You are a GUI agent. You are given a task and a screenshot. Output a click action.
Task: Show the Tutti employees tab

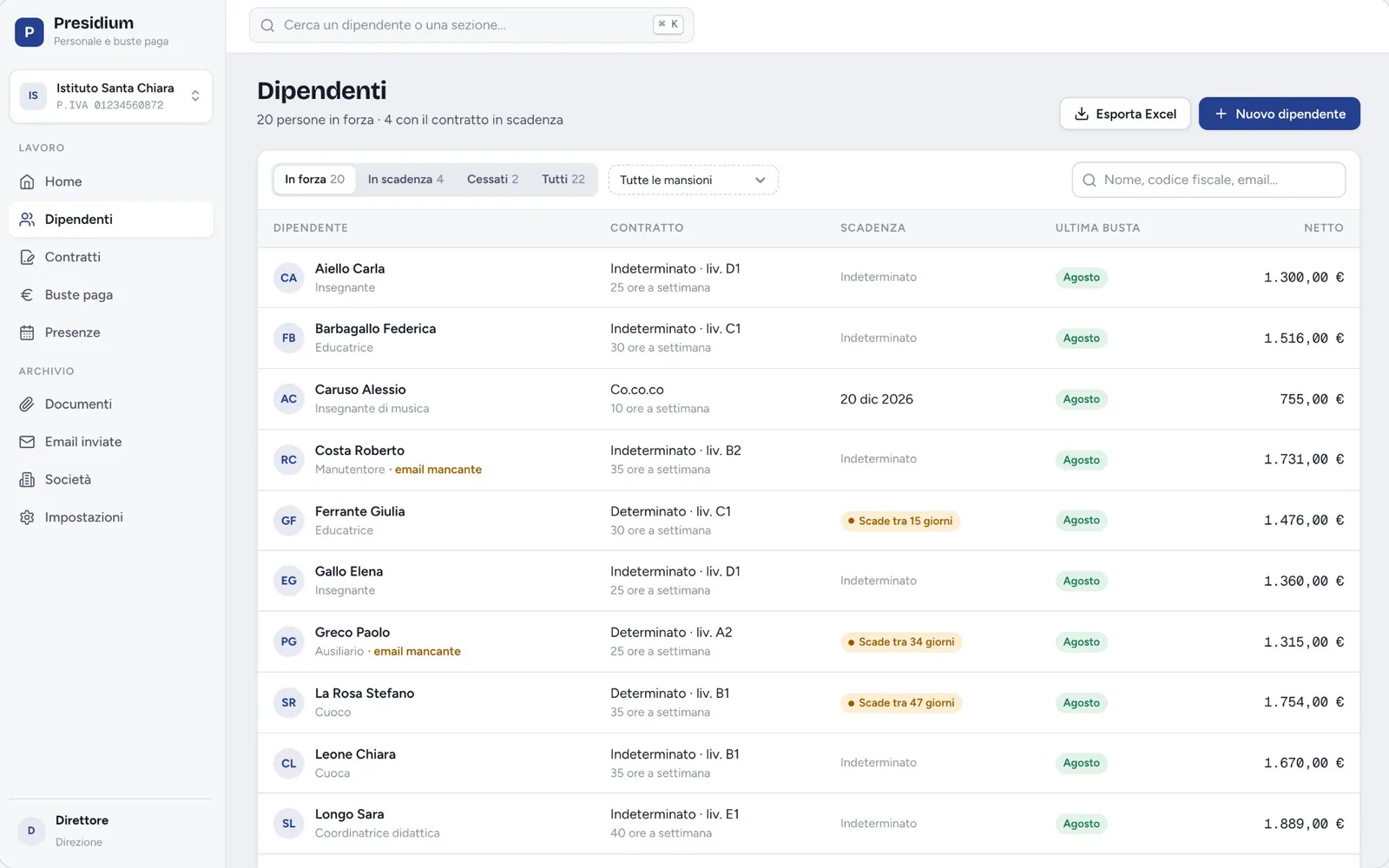click(563, 180)
